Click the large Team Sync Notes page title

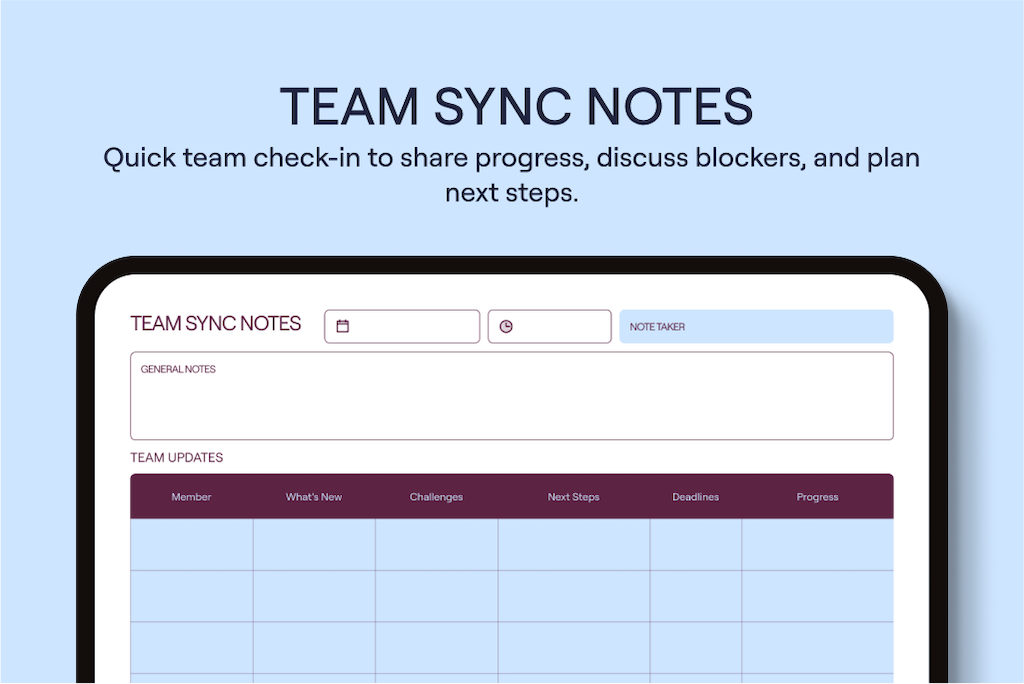[515, 106]
